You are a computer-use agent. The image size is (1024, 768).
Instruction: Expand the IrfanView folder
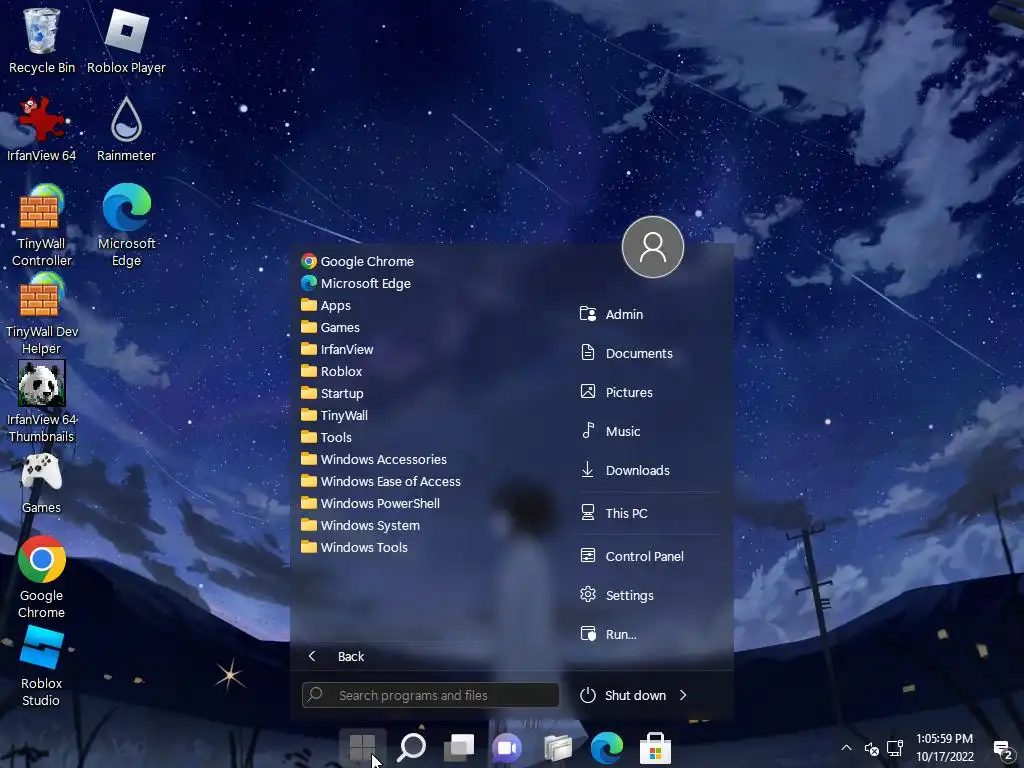tap(337, 349)
